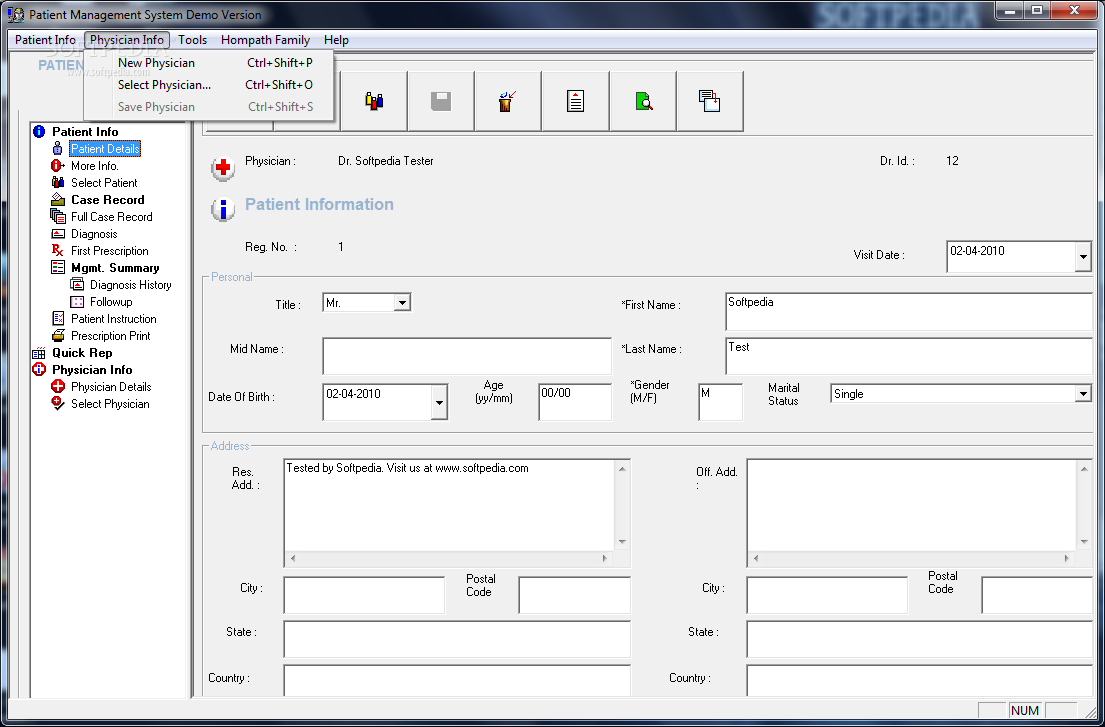Click the Age field showing 00/00

coord(575,402)
